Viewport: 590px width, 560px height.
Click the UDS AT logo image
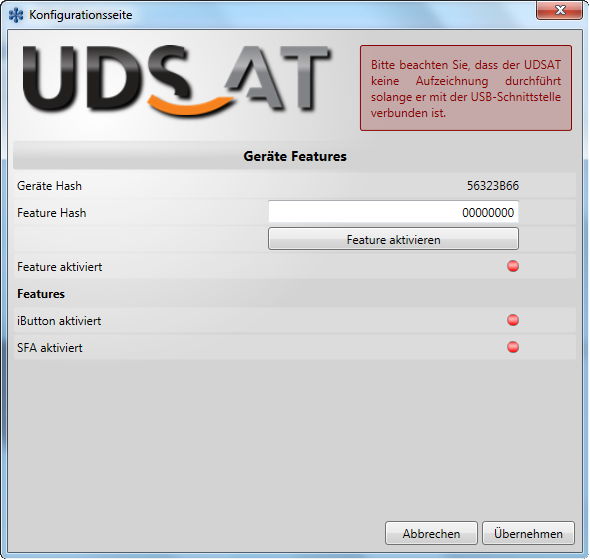[177, 81]
